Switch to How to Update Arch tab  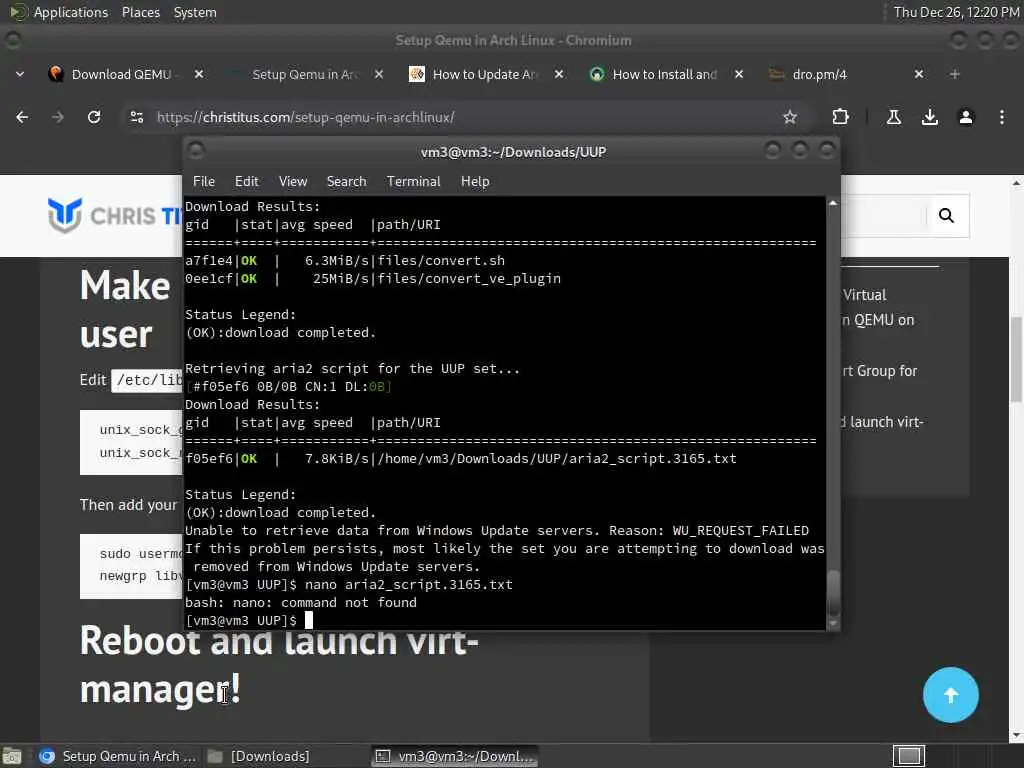click(x=484, y=74)
